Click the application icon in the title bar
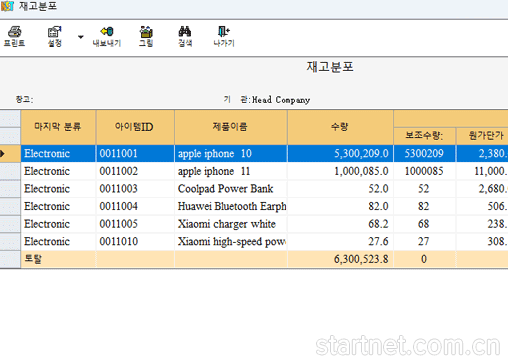The height and width of the screenshot is (361, 508). pyautogui.click(x=7, y=6)
